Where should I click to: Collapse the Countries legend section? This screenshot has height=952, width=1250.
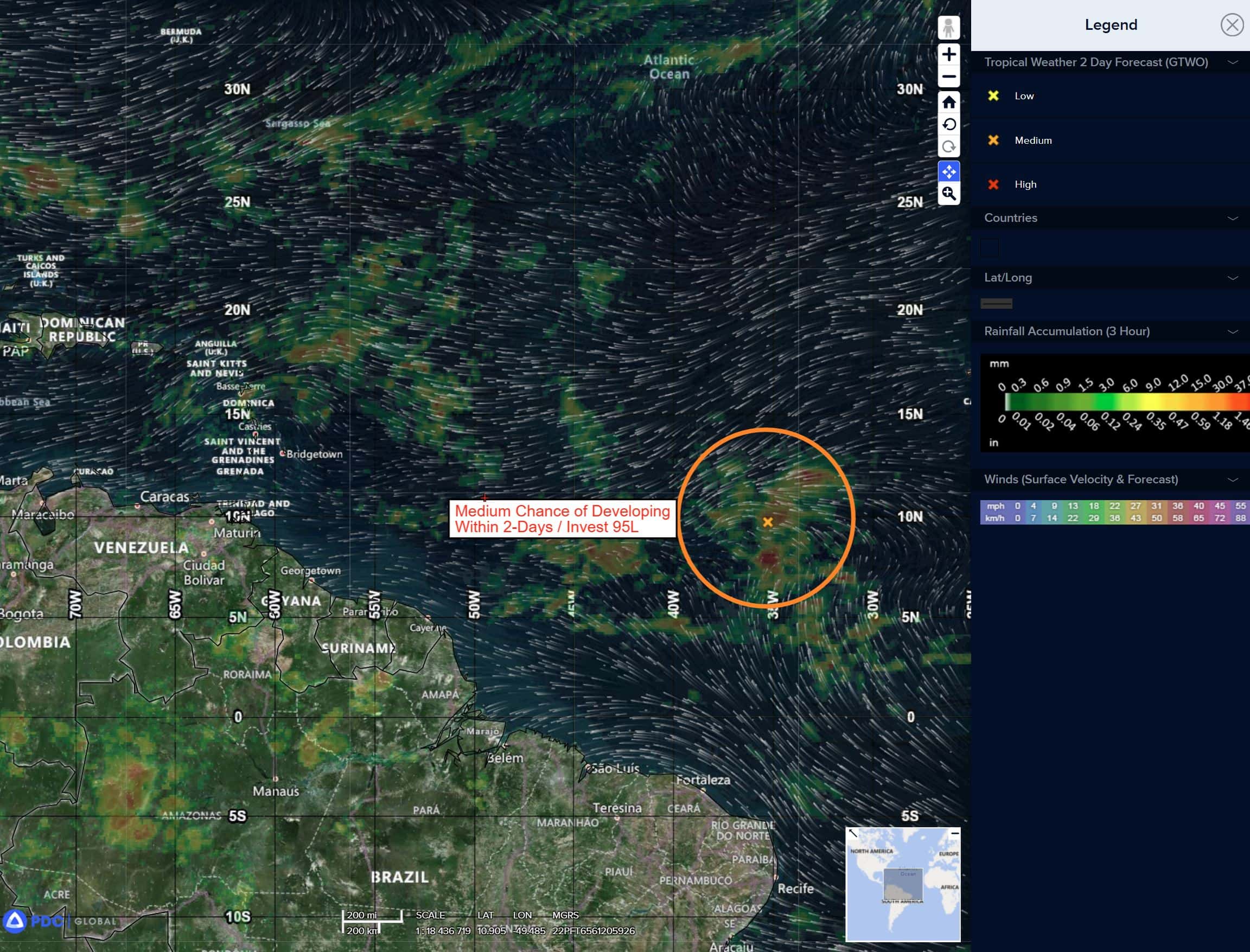click(x=1232, y=218)
